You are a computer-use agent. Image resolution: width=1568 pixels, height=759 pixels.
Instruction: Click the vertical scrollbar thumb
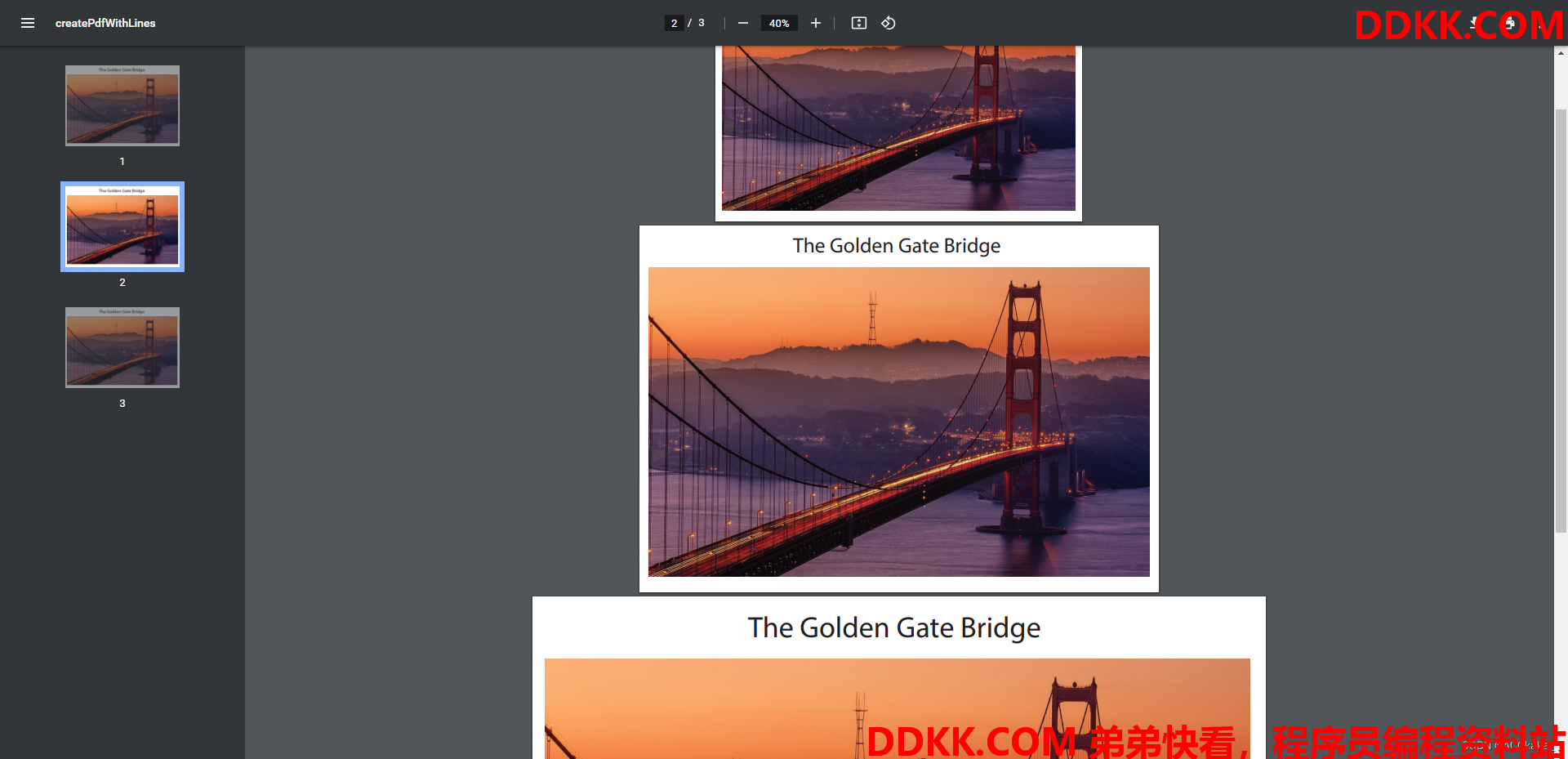[1561, 320]
